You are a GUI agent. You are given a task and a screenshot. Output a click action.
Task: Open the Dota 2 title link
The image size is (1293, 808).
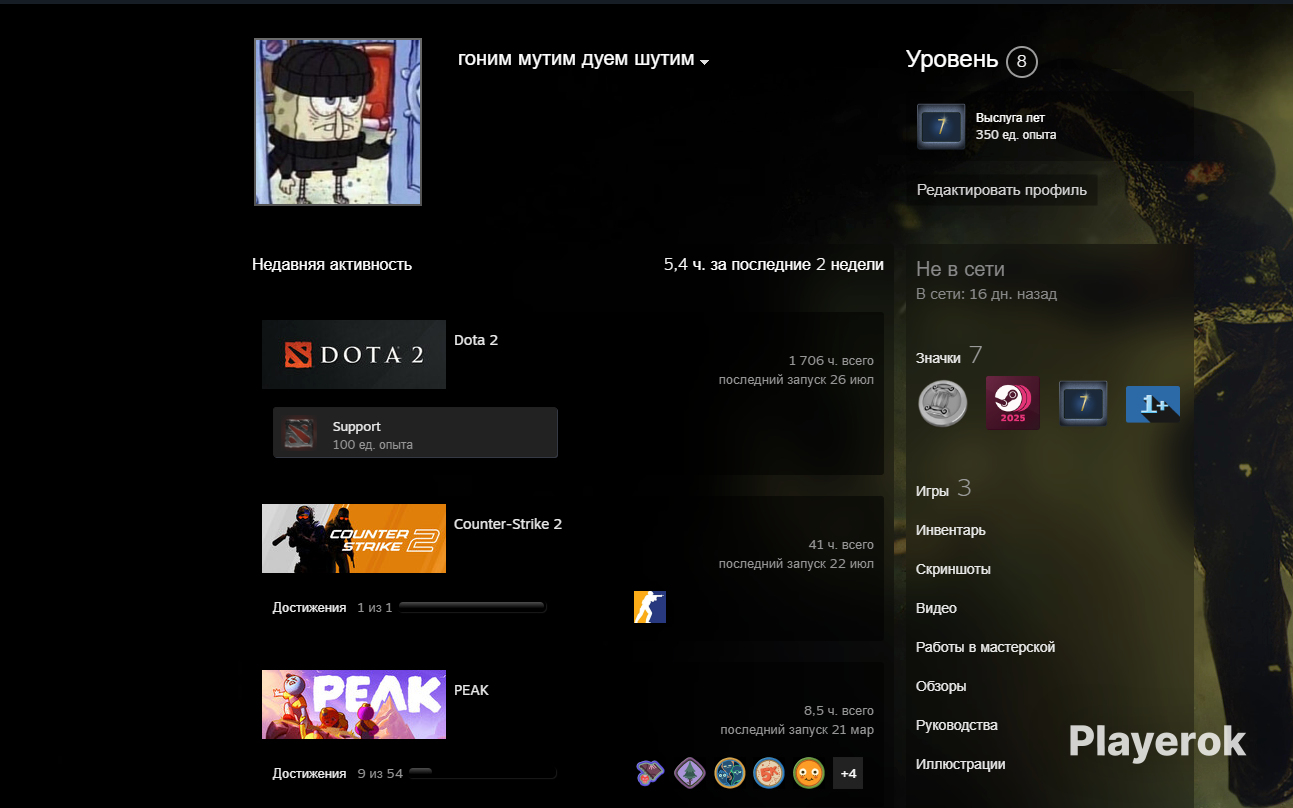476,340
